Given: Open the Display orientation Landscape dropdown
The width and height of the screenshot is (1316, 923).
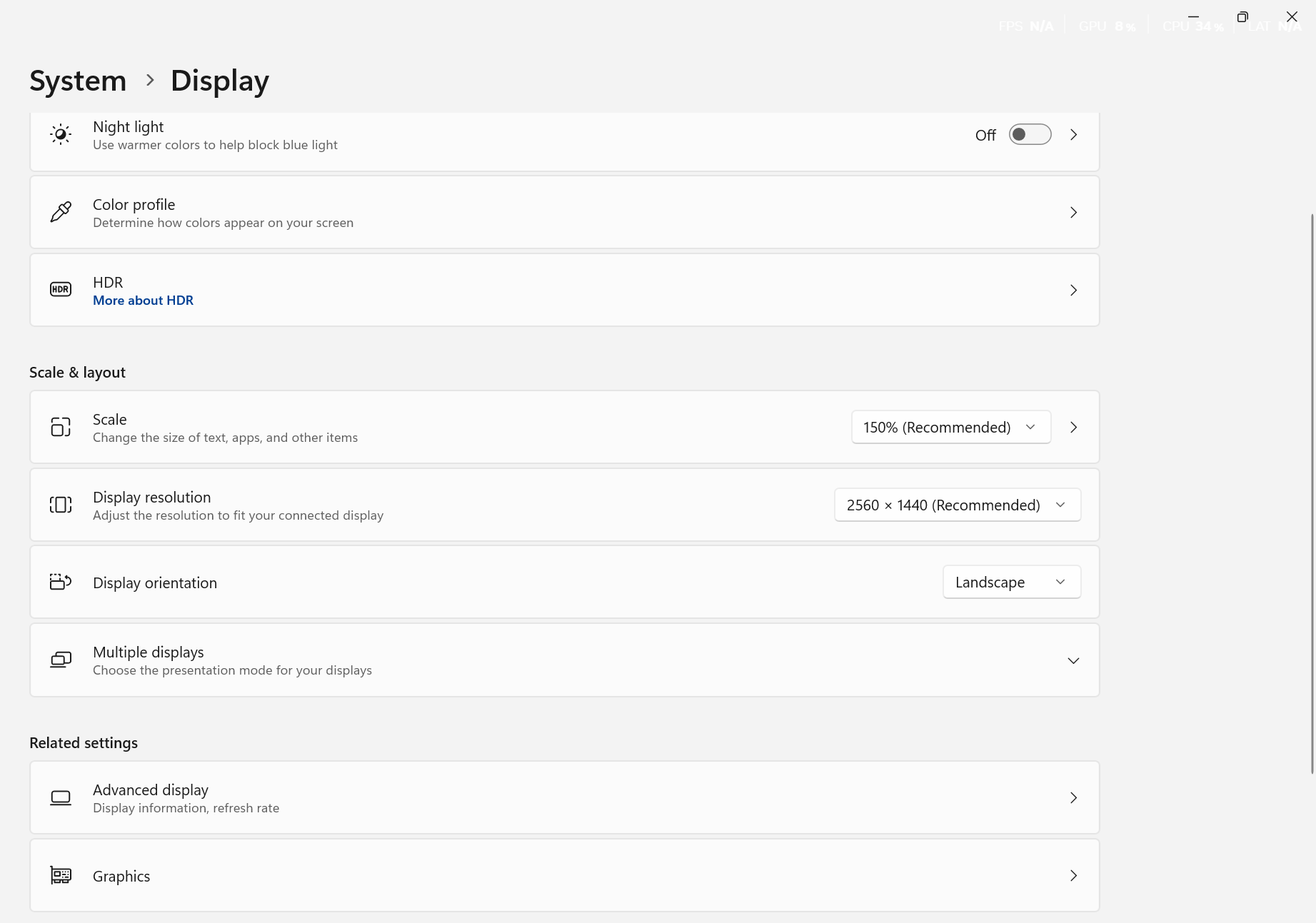Looking at the screenshot, I should coord(1012,582).
